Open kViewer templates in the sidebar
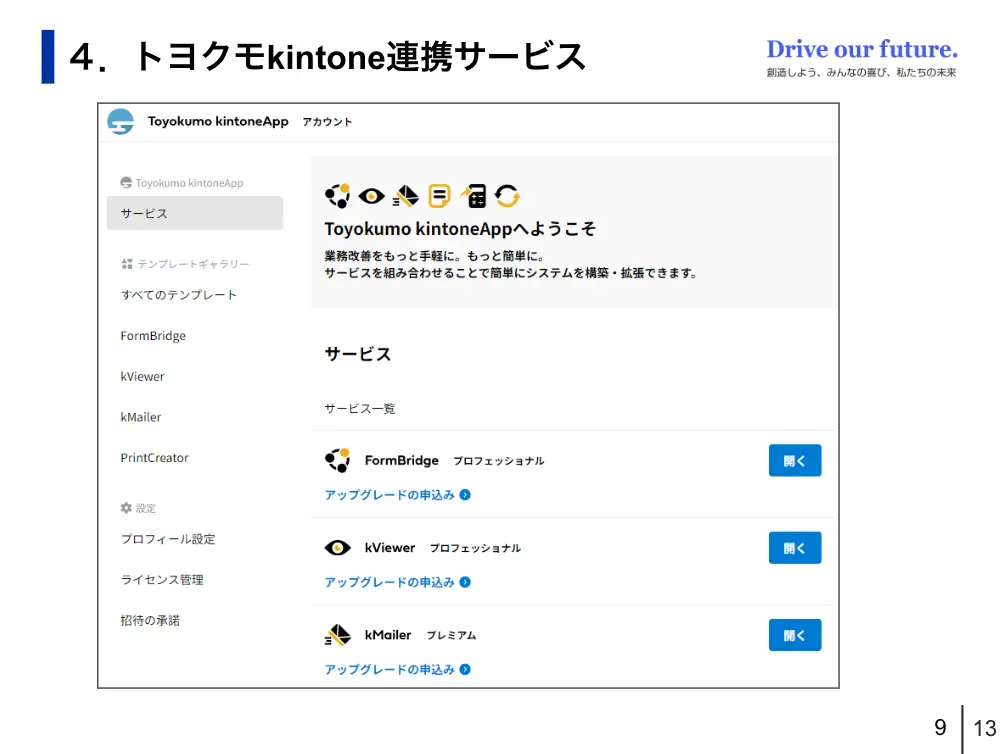Viewport: 1005px width, 754px height. (142, 376)
